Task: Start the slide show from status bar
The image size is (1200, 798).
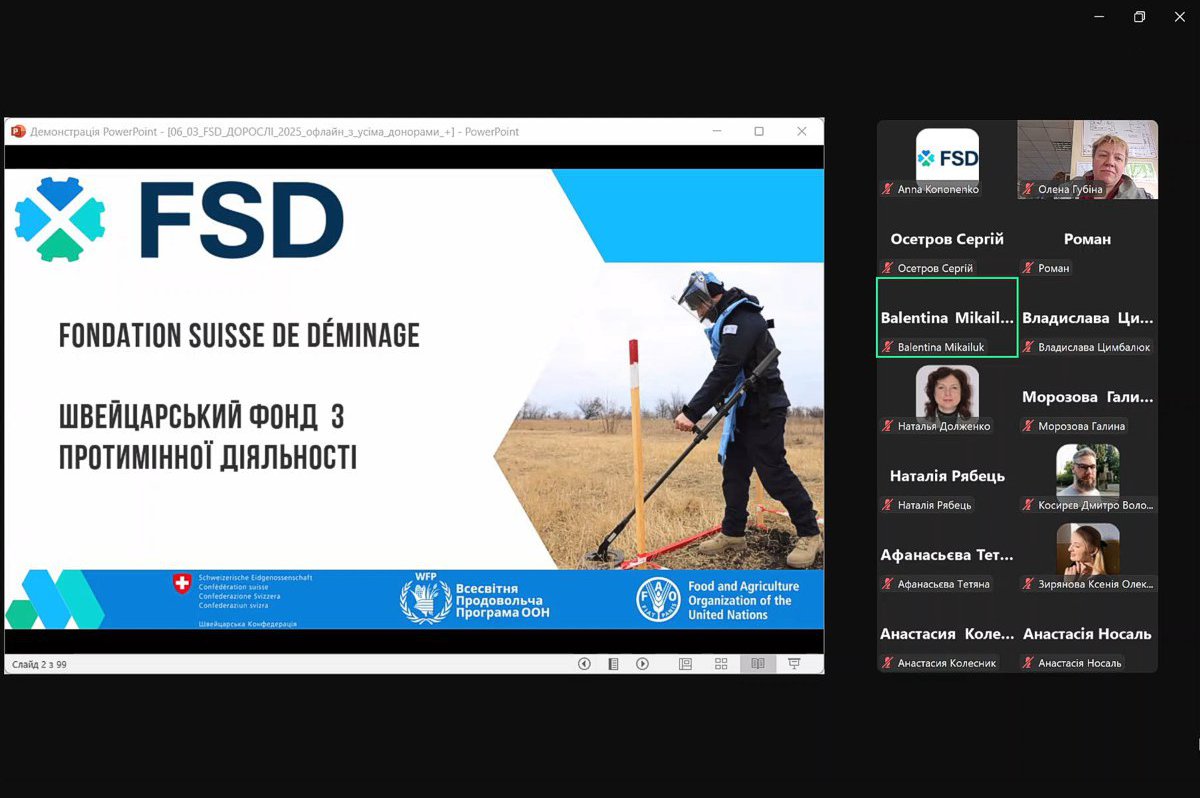Action: tap(794, 663)
